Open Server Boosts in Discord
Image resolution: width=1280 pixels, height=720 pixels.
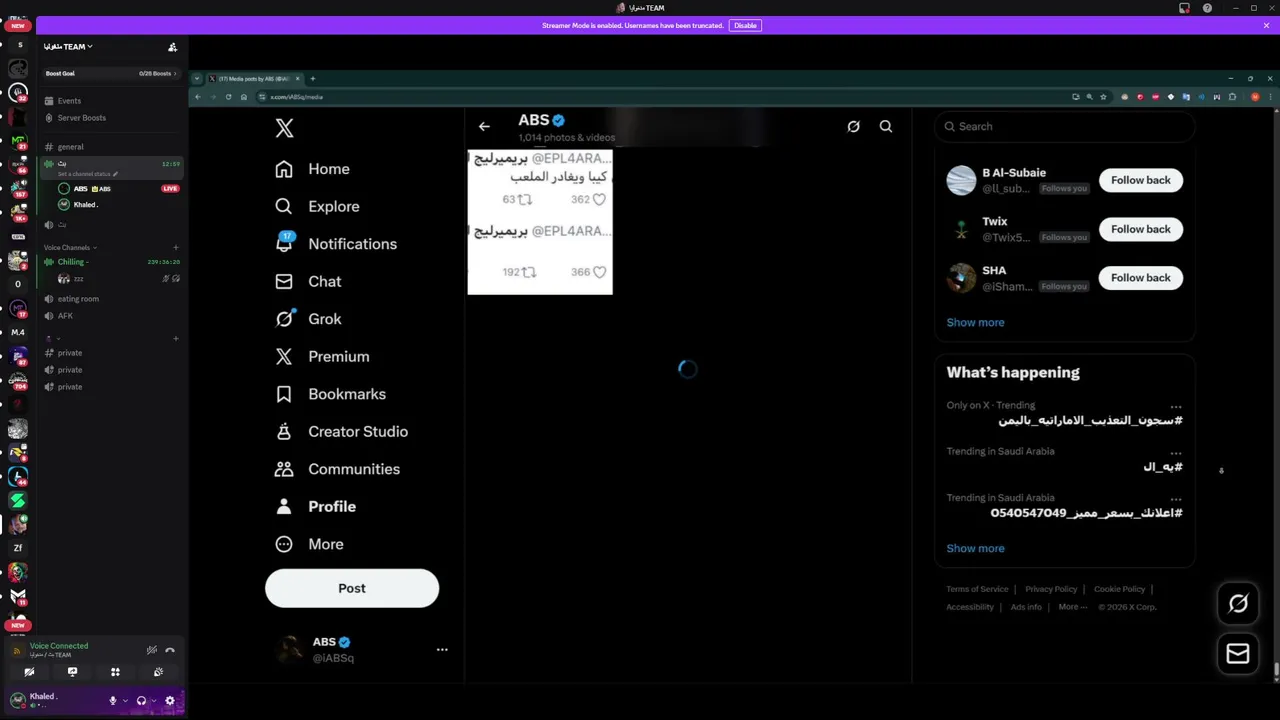pos(75,118)
